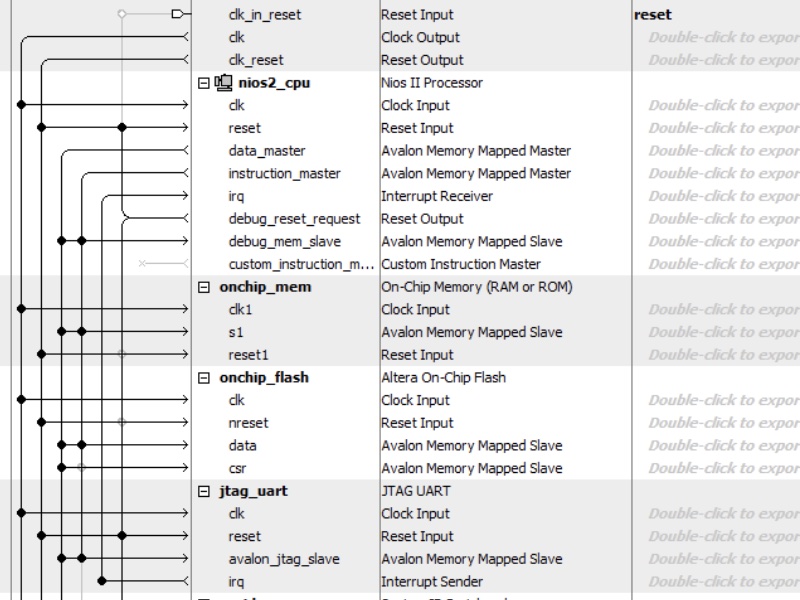The height and width of the screenshot is (600, 800).
Task: Collapse the jtag_uart component
Action: 204,491
